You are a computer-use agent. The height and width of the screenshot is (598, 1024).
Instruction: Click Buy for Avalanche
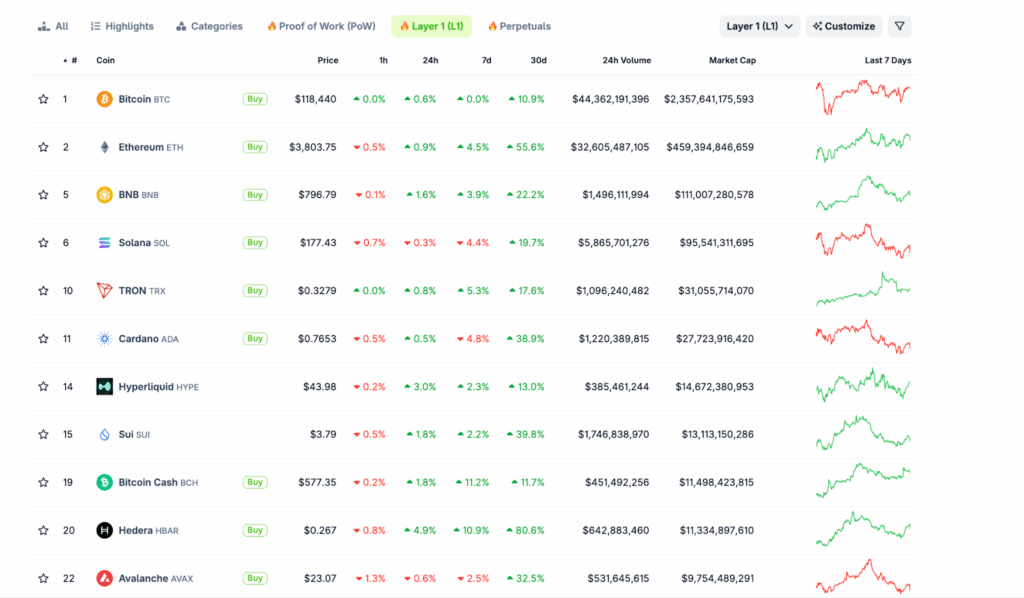tap(255, 578)
